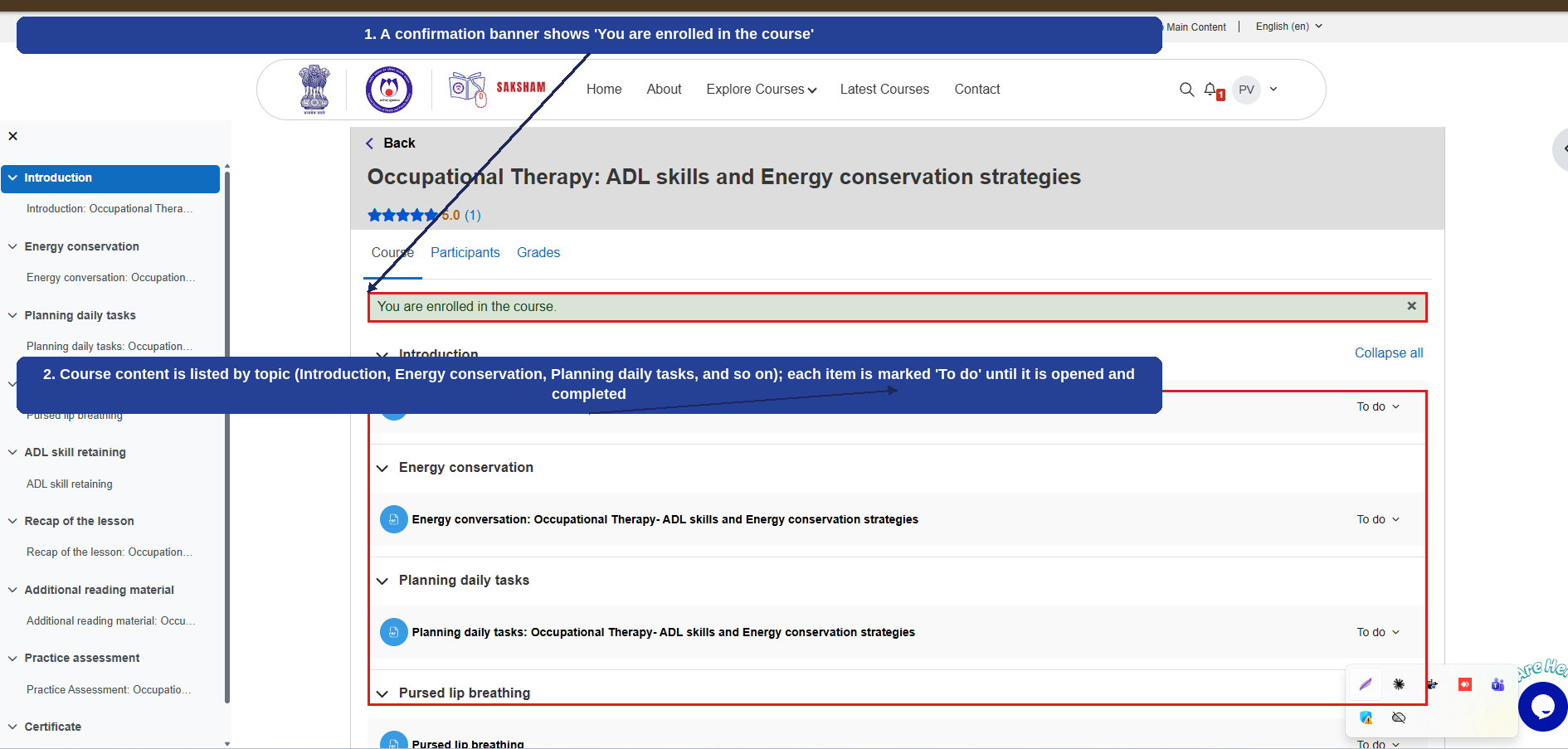The height and width of the screenshot is (749, 1568).
Task: Click the Collapse all link
Action: pyautogui.click(x=1389, y=353)
